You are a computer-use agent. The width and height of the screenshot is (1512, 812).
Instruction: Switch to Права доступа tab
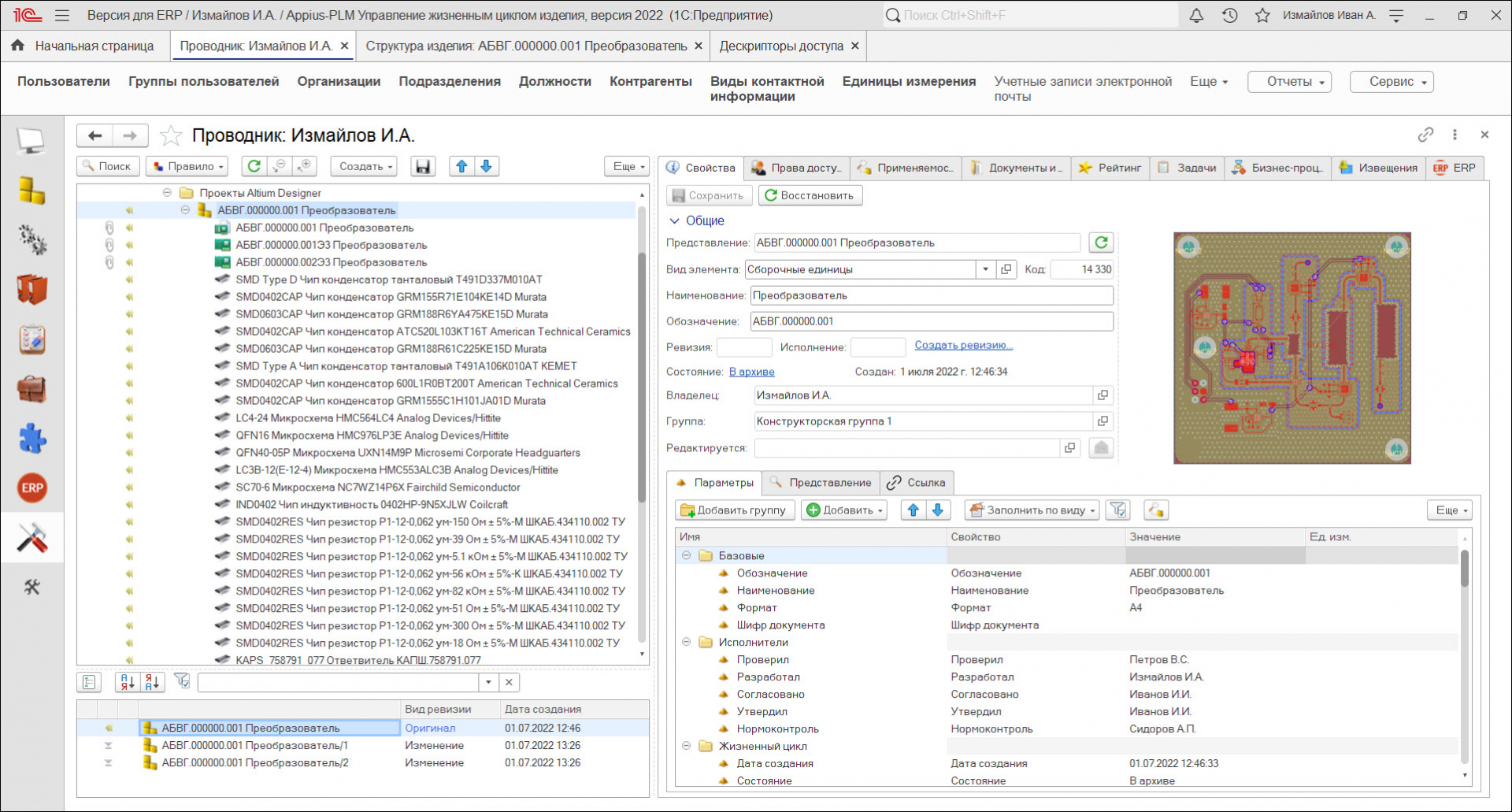[796, 168]
